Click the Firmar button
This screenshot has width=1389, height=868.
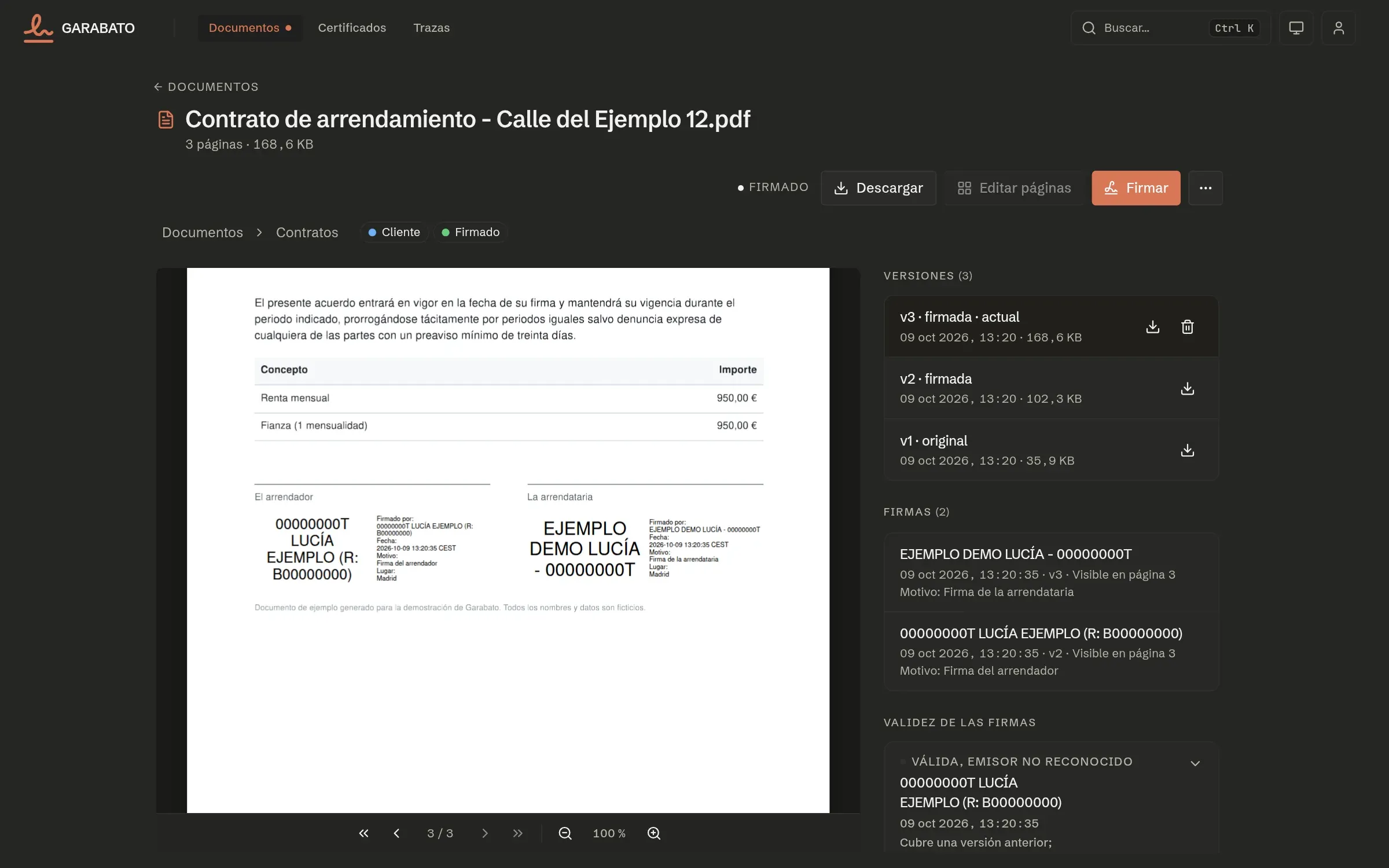[1136, 188]
